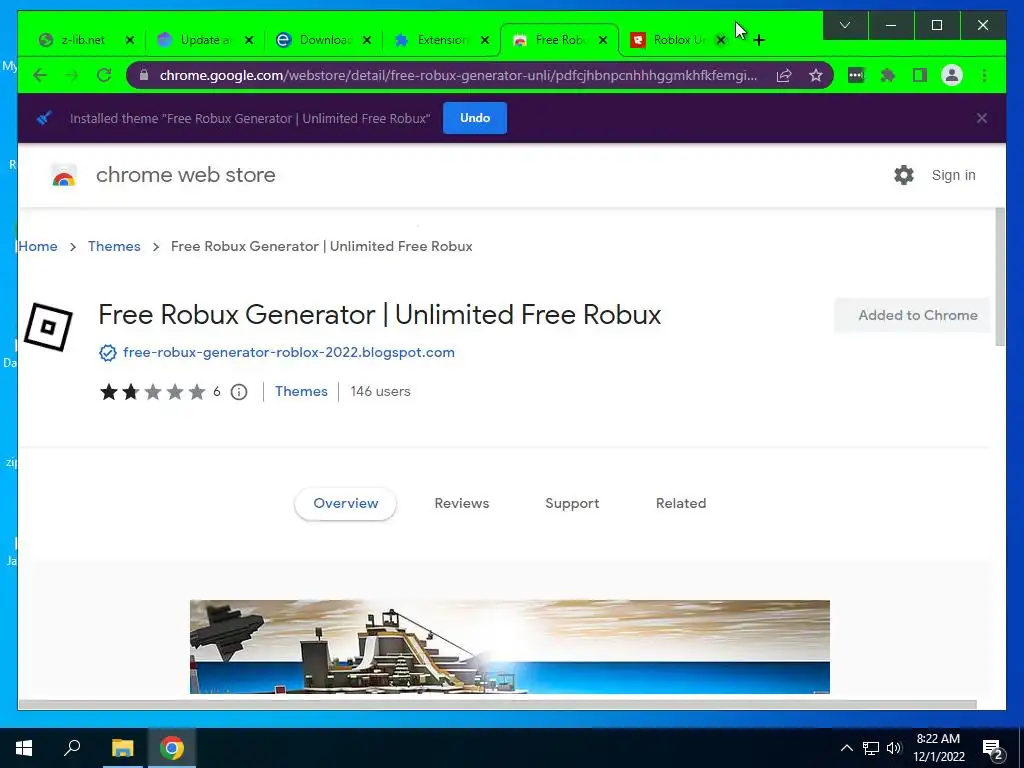This screenshot has height=768, width=1024.
Task: Close the z-lib.net tab
Action: pyautogui.click(x=129, y=40)
